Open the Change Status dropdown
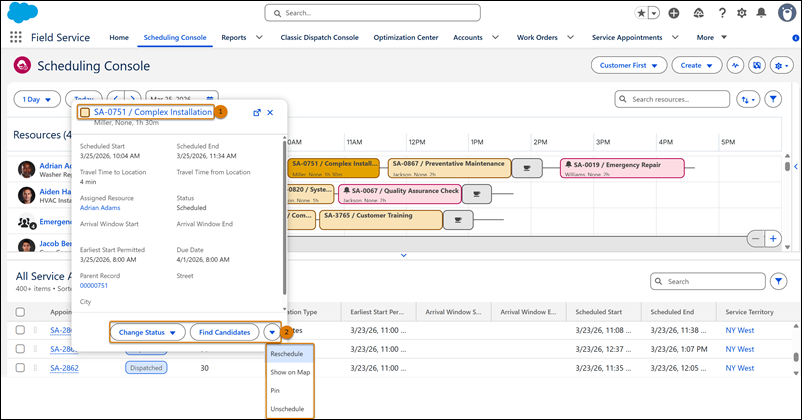 (147, 332)
